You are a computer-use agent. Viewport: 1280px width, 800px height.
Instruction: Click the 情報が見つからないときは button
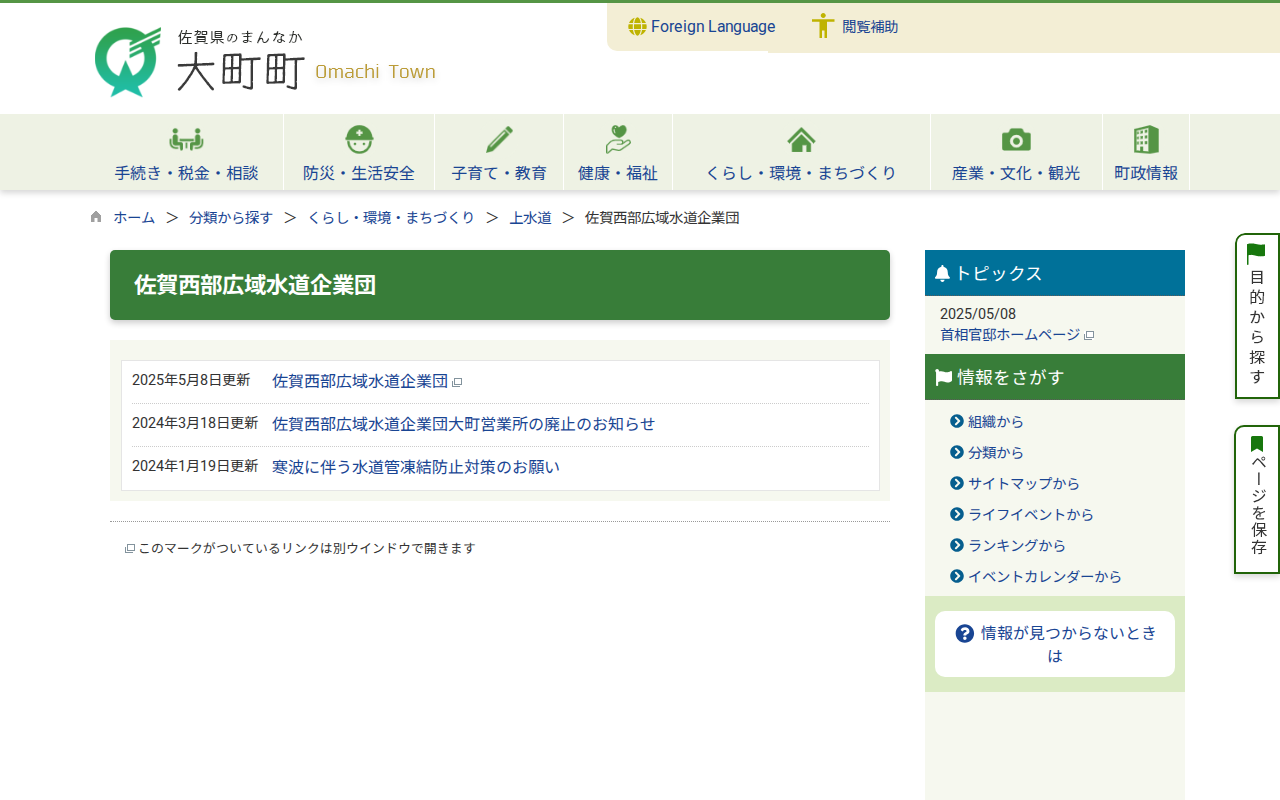1055,644
